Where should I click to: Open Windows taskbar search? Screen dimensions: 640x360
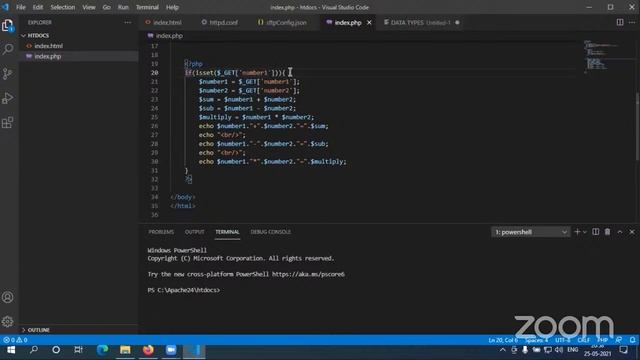tap(34, 350)
